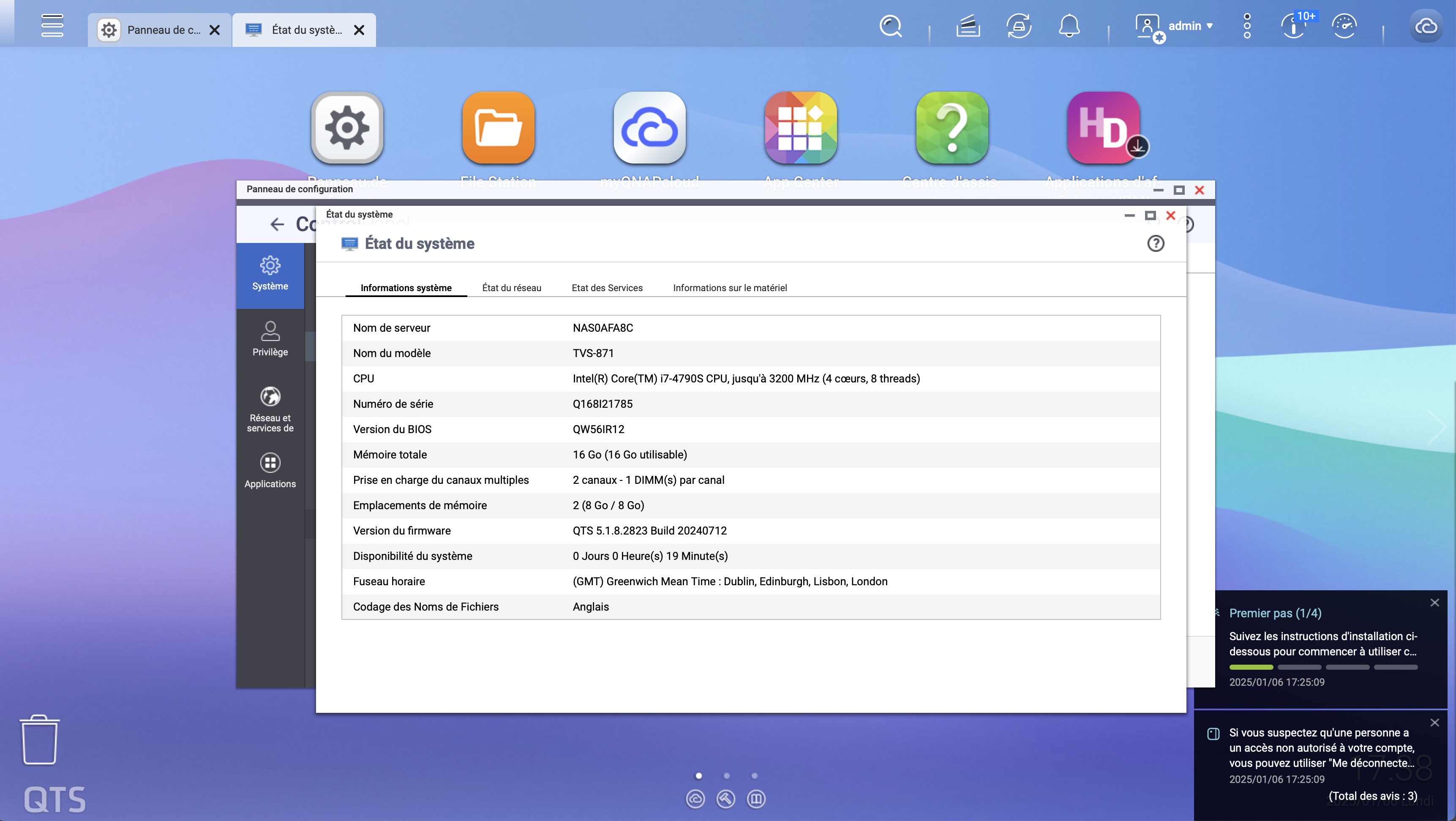This screenshot has width=1456, height=821.
Task: Click the QW56IR12 BIOS version value
Action: pyautogui.click(x=599, y=430)
